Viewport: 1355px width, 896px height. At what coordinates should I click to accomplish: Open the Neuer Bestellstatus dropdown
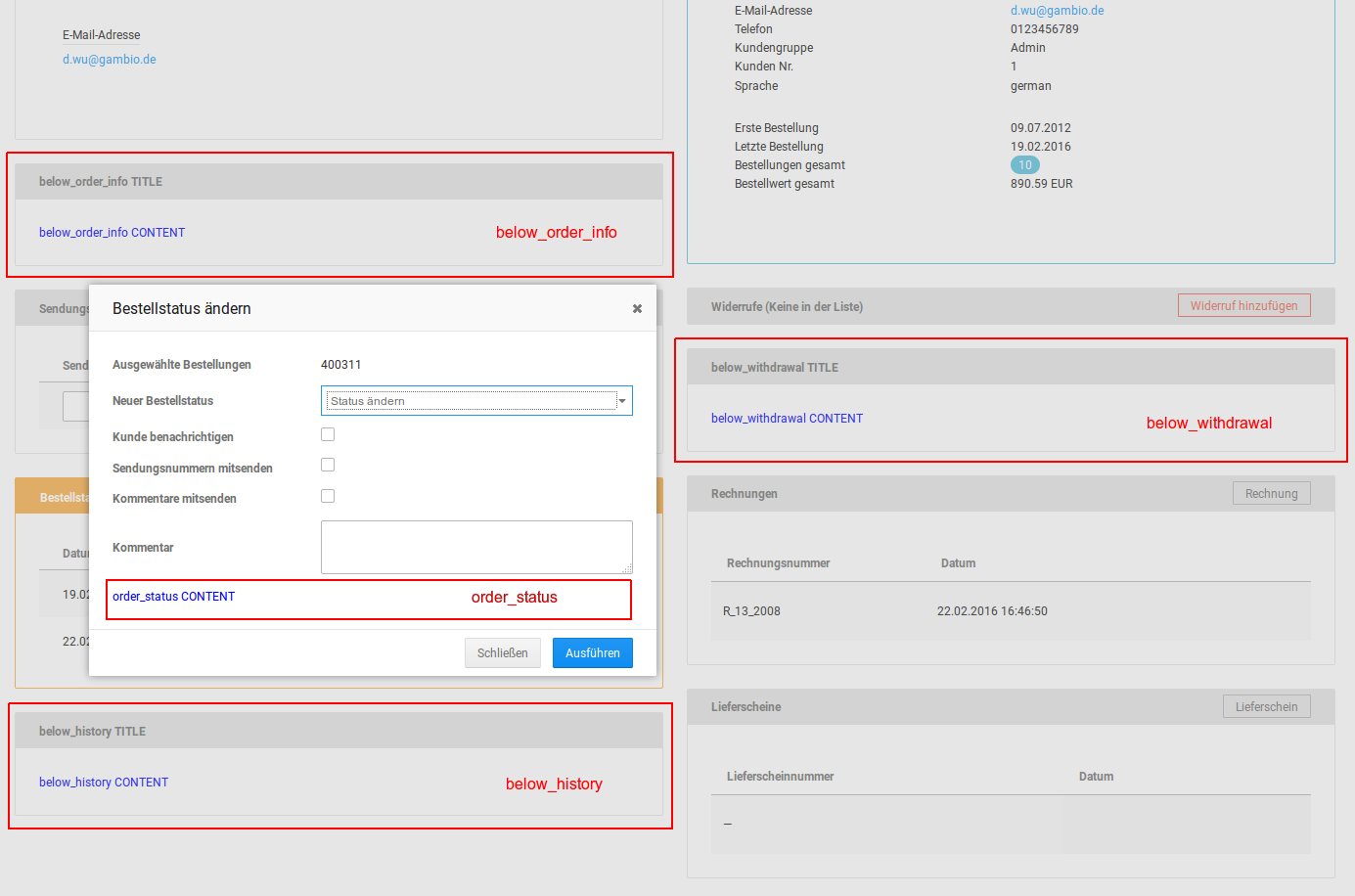[x=476, y=401]
